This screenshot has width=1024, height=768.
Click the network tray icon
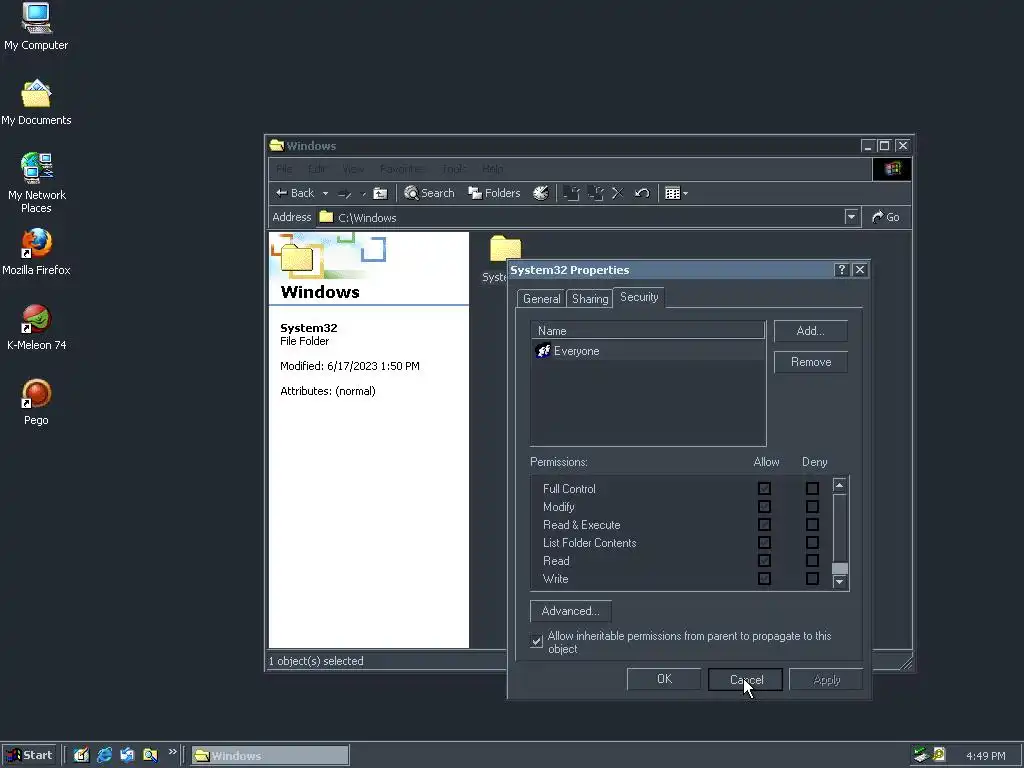921,755
